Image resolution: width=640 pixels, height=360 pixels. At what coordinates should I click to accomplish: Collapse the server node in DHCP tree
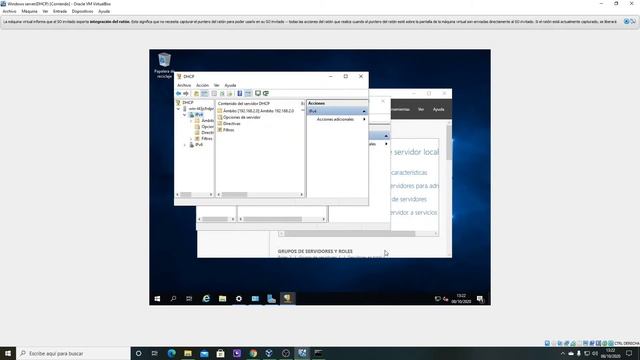click(x=178, y=109)
